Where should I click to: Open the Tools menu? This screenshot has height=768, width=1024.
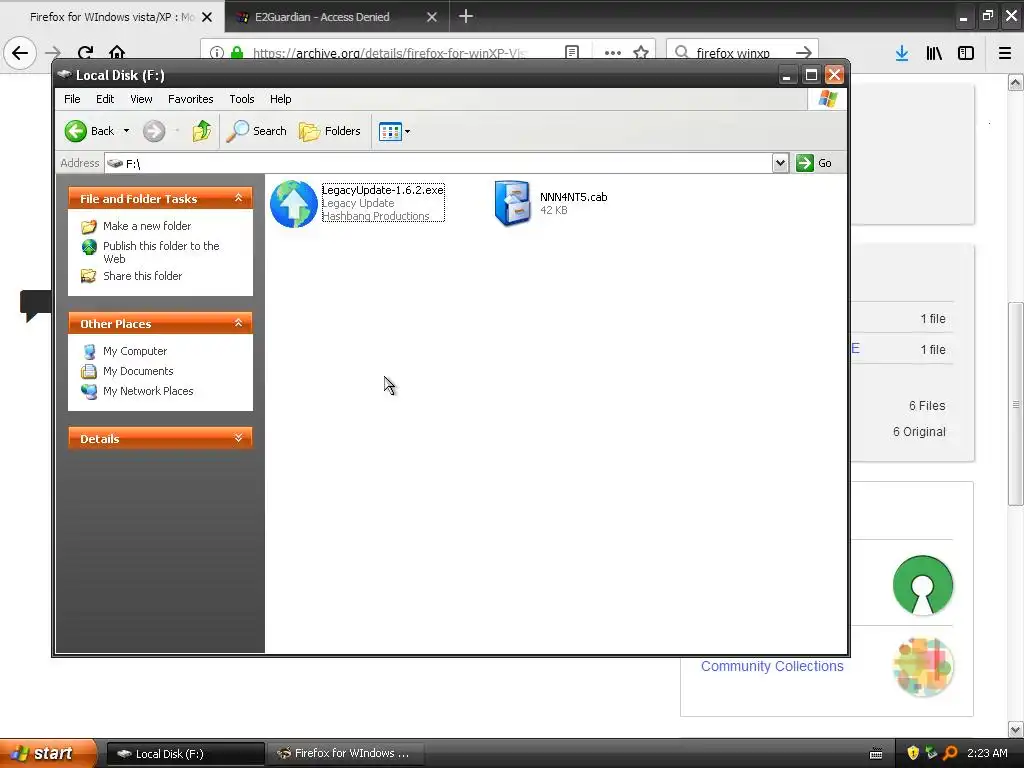click(242, 99)
